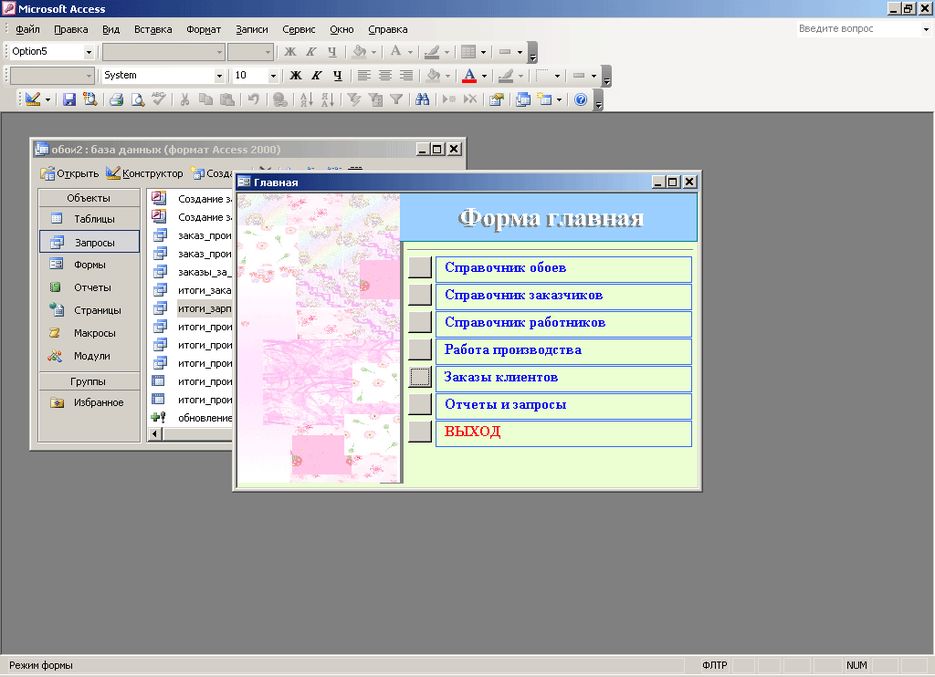This screenshot has width=935, height=677.
Task: Click the red A font color button
Action: pos(470,76)
